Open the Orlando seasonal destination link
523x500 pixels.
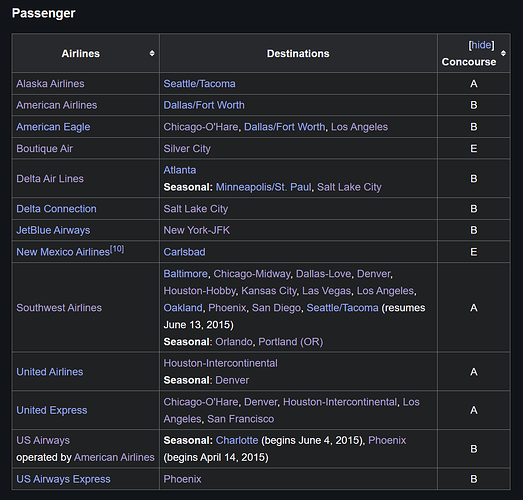pyautogui.click(x=234, y=342)
